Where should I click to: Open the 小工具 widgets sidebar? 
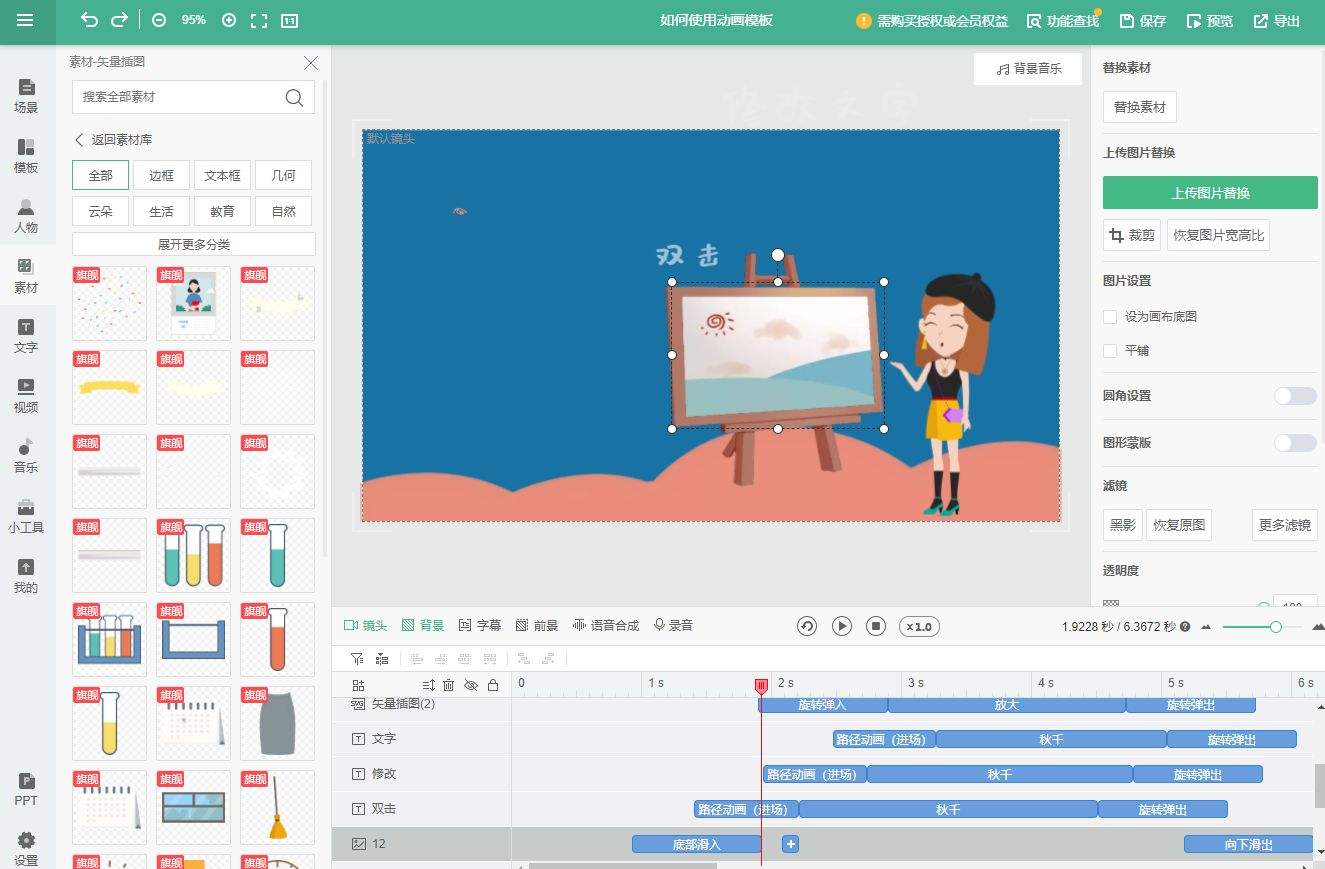(26, 516)
